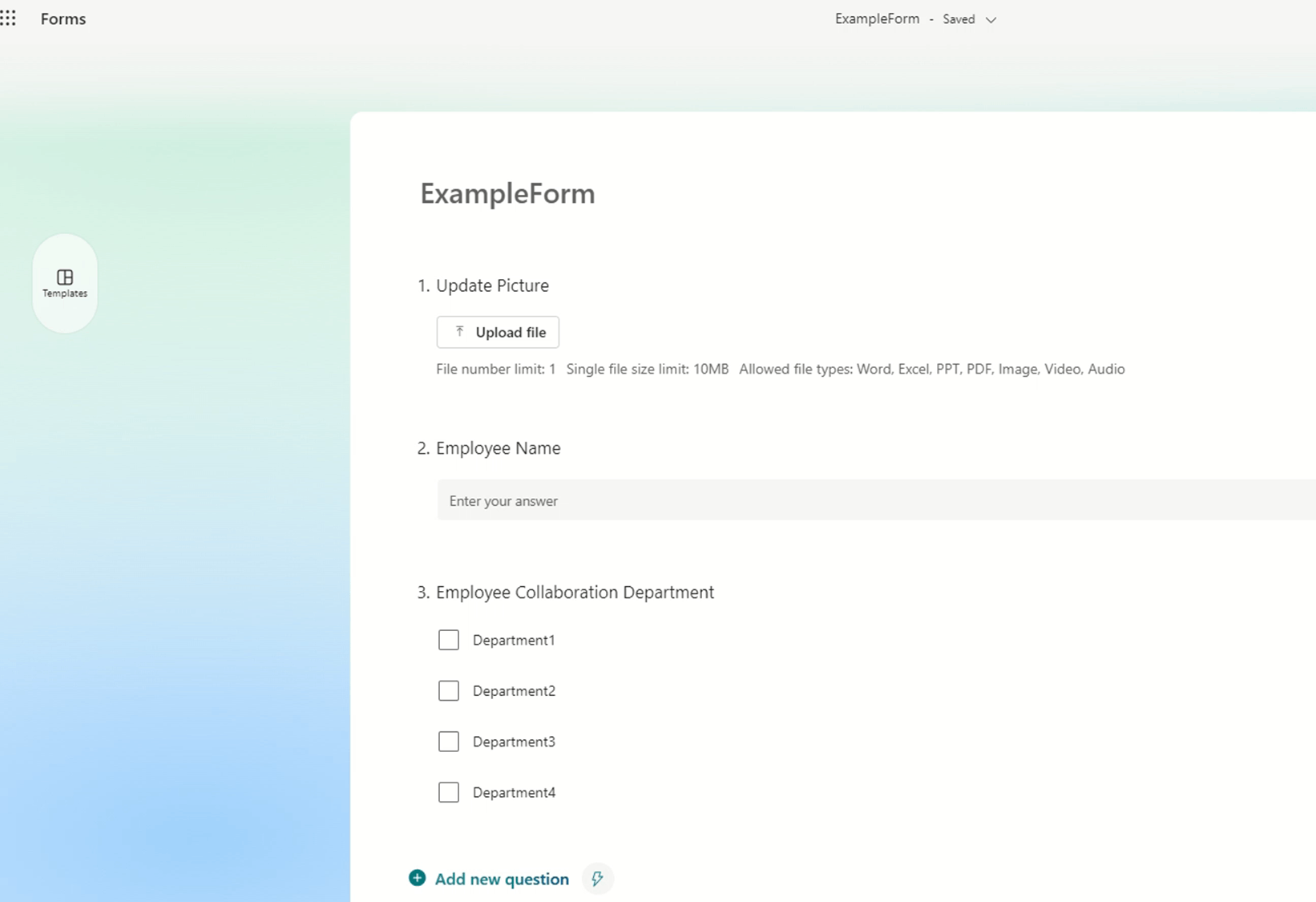
Task: Click the 'Department3' option label
Action: pyautogui.click(x=514, y=742)
